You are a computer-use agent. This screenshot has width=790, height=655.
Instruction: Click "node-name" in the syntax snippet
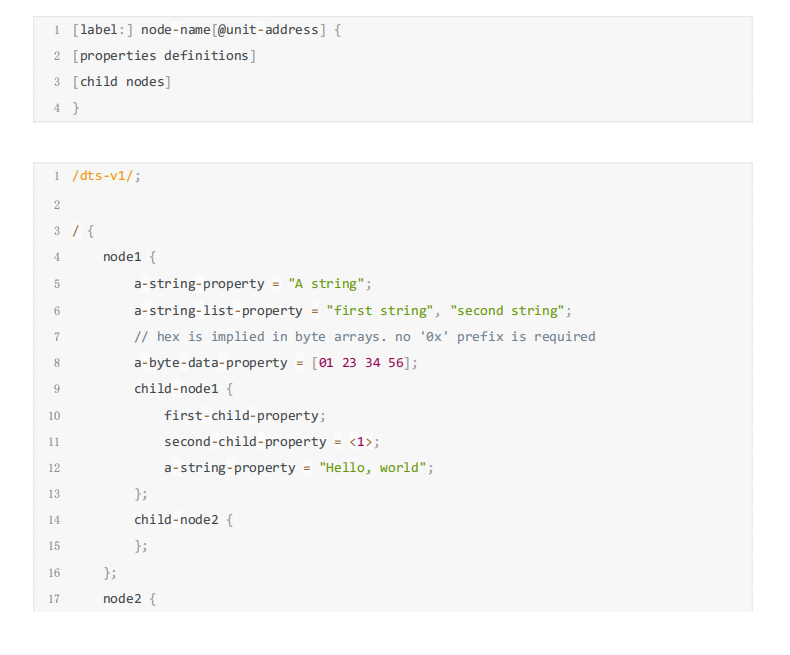coord(175,30)
